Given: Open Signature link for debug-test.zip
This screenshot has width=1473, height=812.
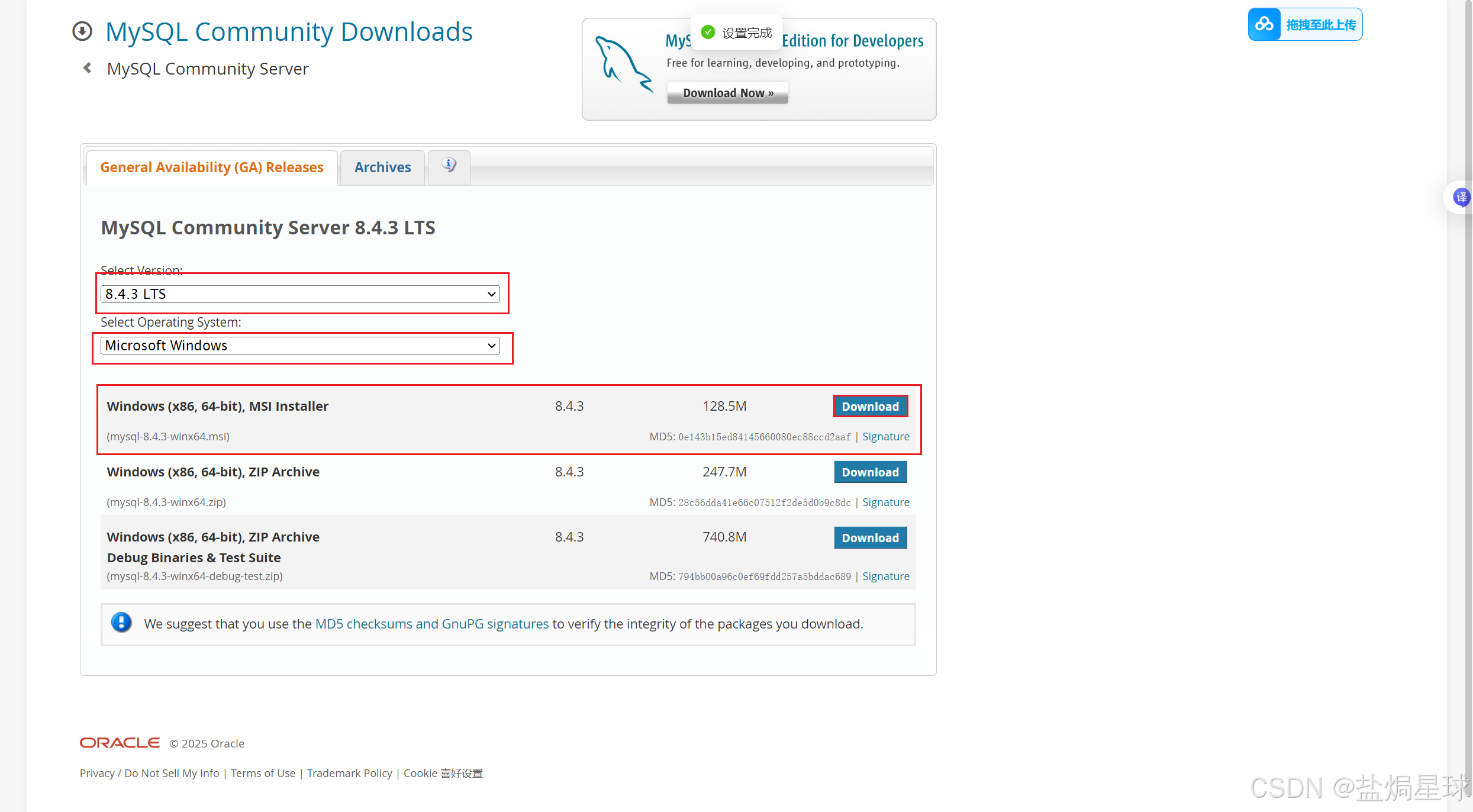Looking at the screenshot, I should point(885,576).
